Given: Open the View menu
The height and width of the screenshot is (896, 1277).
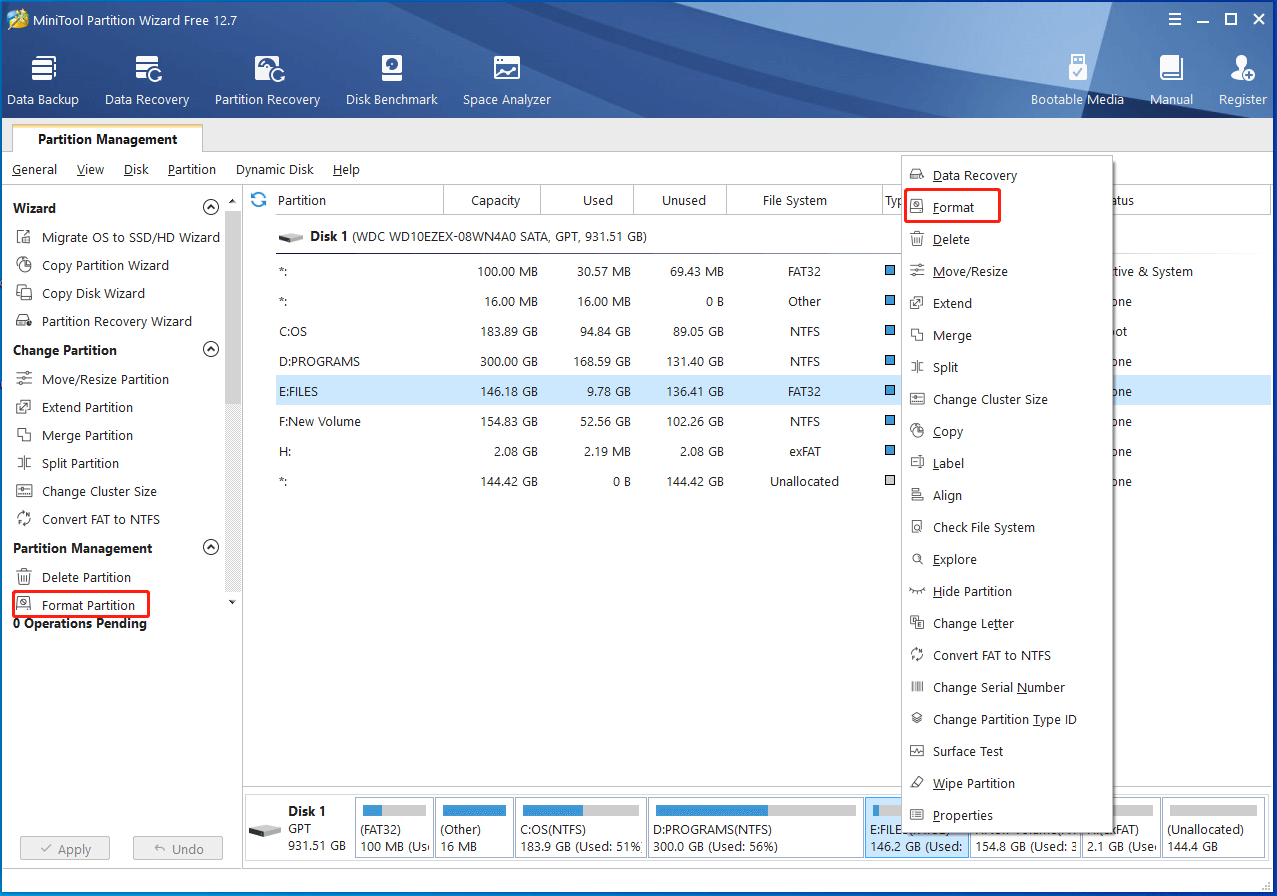Looking at the screenshot, I should click(90, 169).
